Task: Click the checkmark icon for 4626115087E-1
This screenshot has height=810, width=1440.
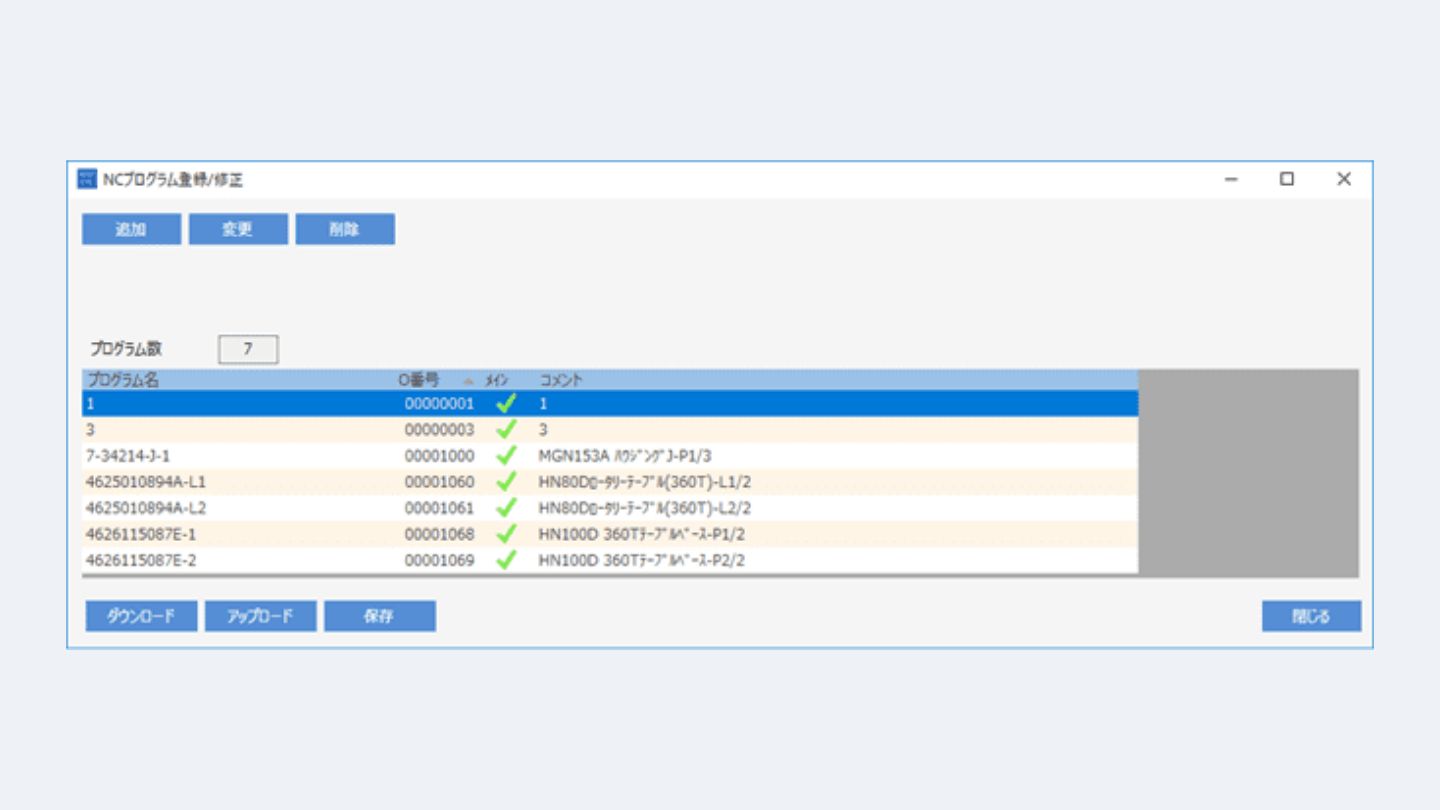Action: click(x=506, y=534)
